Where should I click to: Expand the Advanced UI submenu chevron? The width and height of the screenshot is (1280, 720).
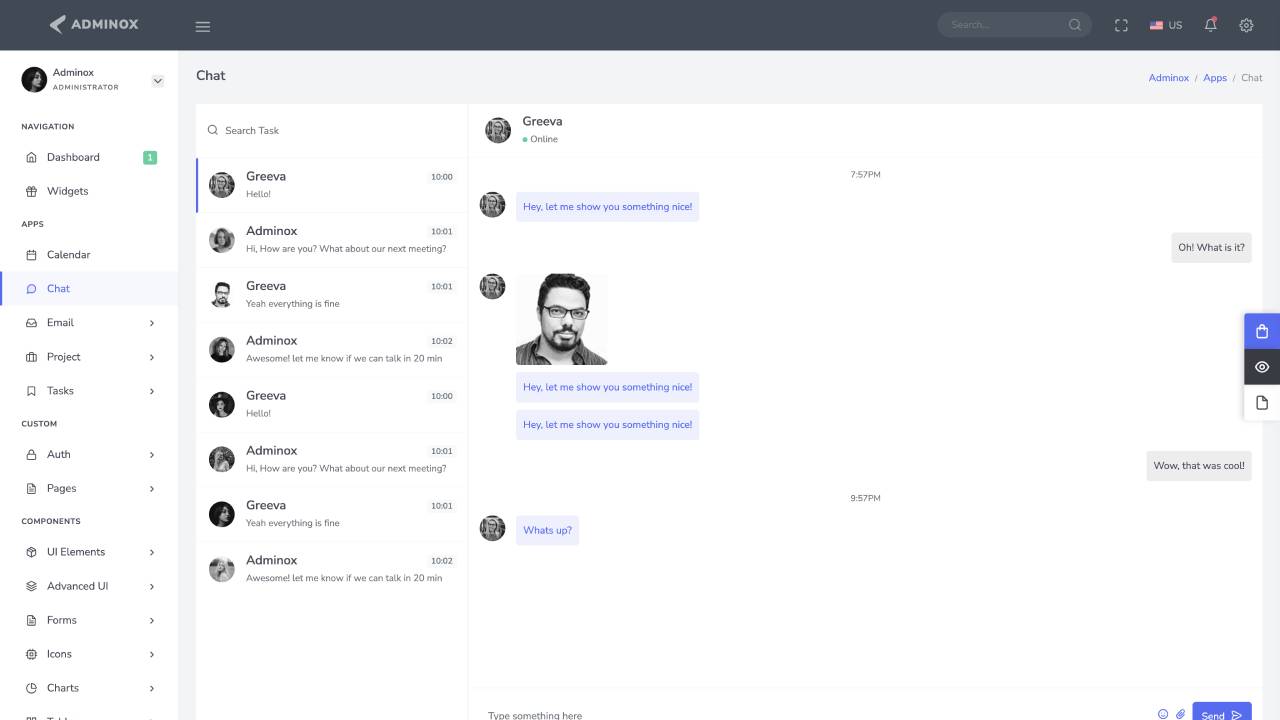pos(152,586)
